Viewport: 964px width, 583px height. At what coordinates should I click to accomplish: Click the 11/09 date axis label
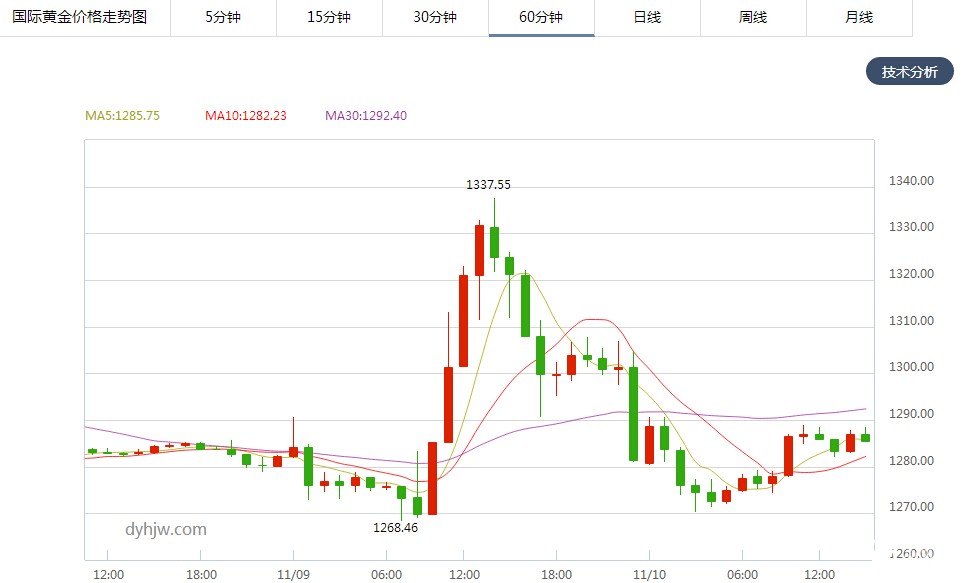click(295, 575)
